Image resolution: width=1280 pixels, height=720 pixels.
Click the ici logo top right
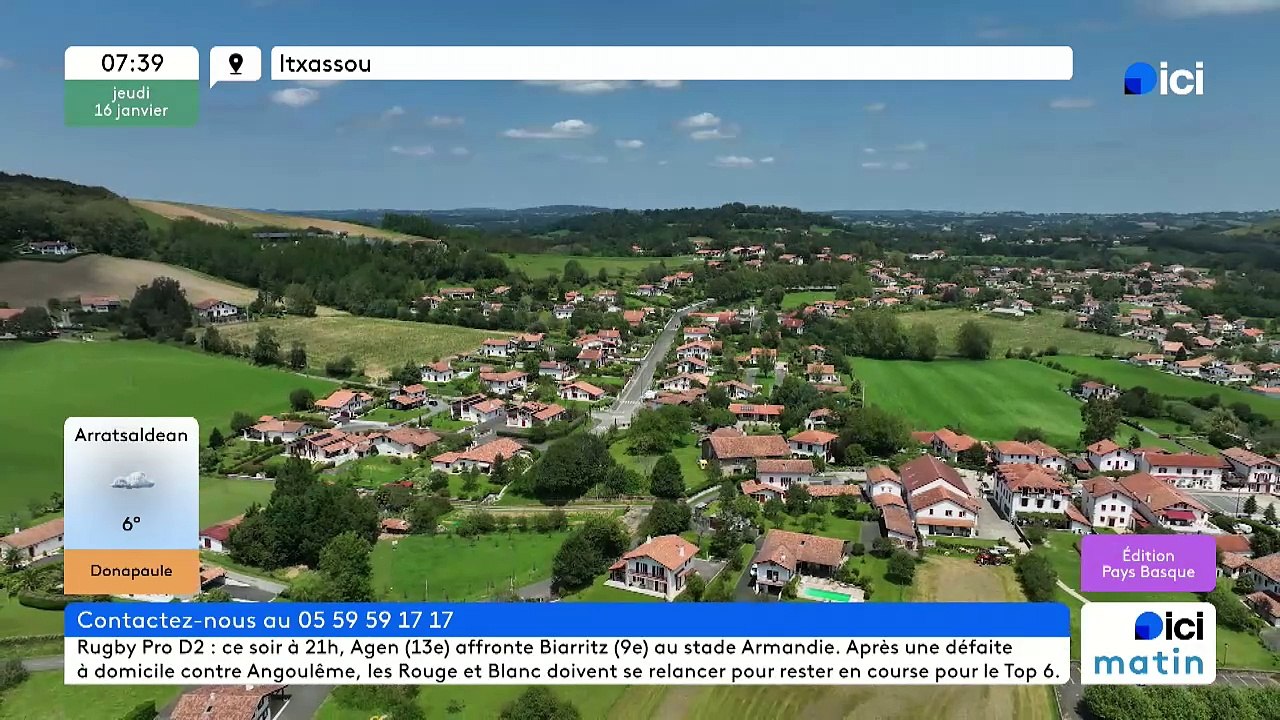(1164, 79)
